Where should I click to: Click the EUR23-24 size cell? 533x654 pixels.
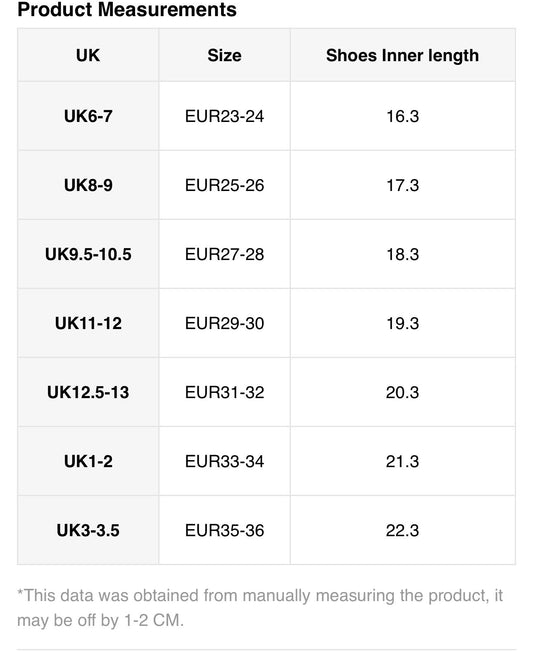224,116
